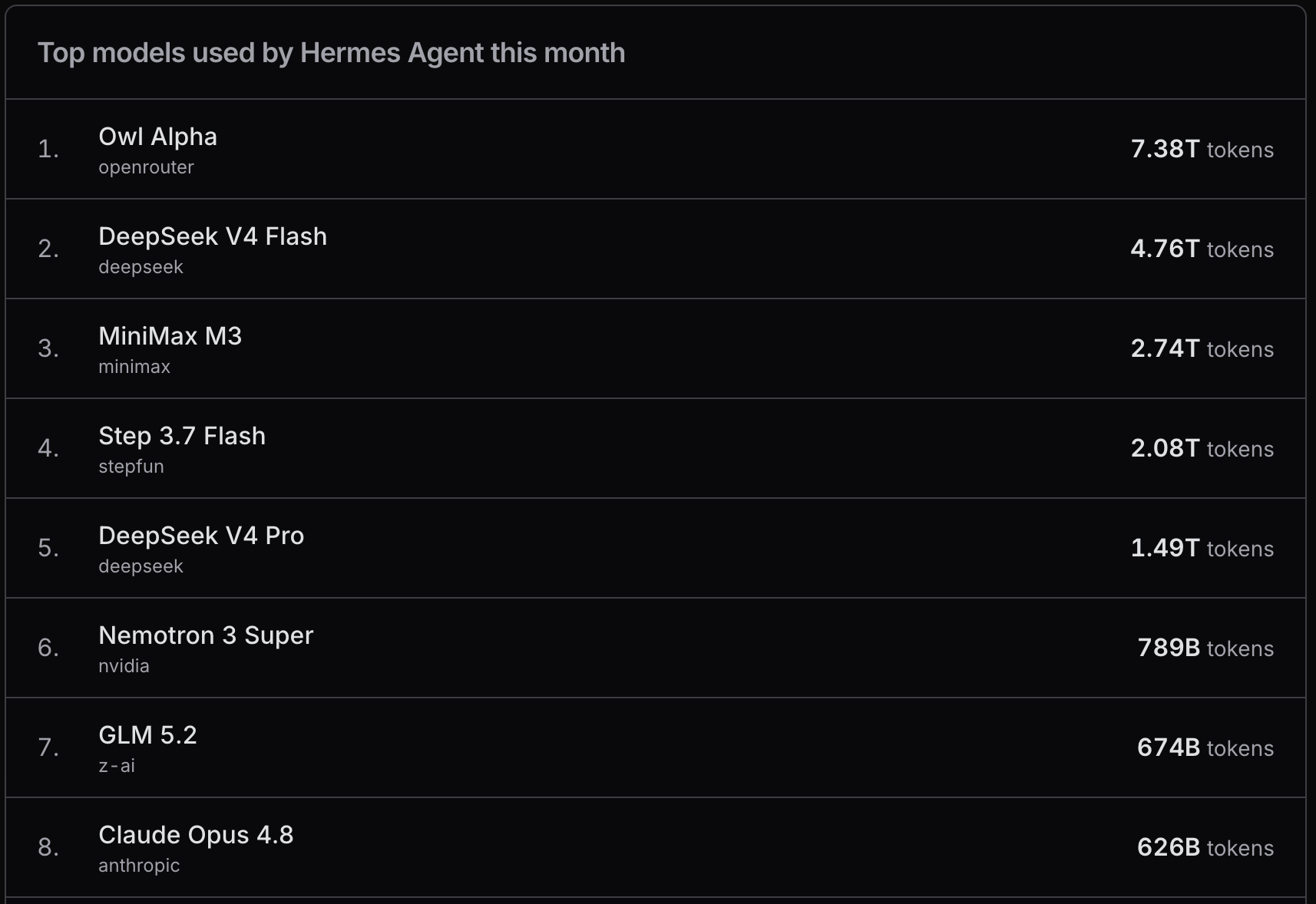
Task: Select rank number 5 in the list
Action: click(x=48, y=548)
